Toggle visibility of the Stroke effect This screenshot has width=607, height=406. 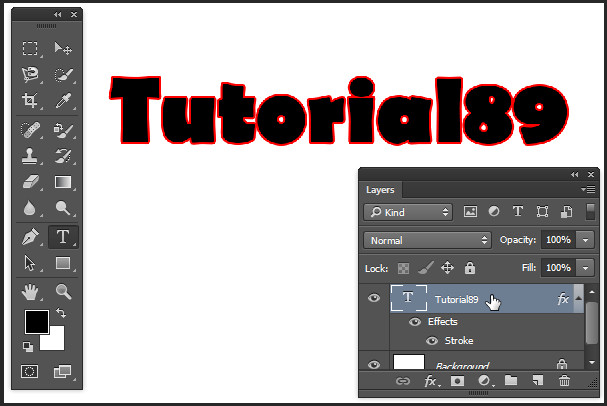click(x=432, y=341)
